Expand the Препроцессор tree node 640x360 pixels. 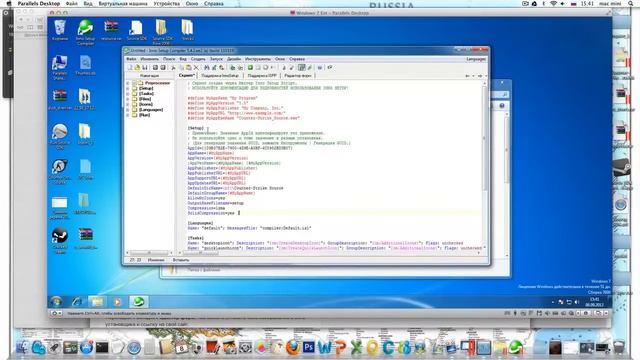[128, 83]
